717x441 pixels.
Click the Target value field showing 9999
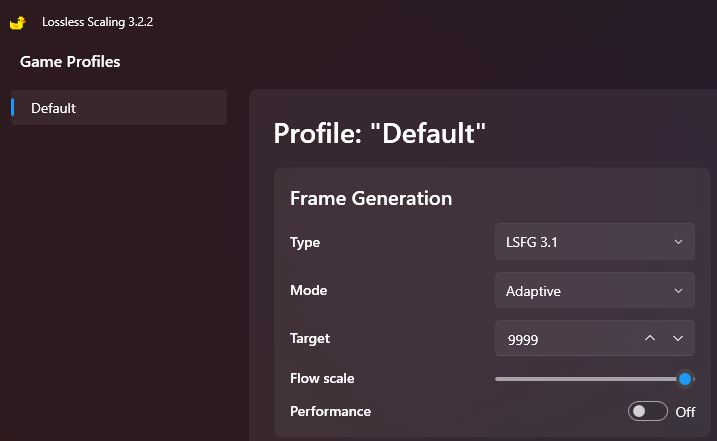[x=565, y=339]
